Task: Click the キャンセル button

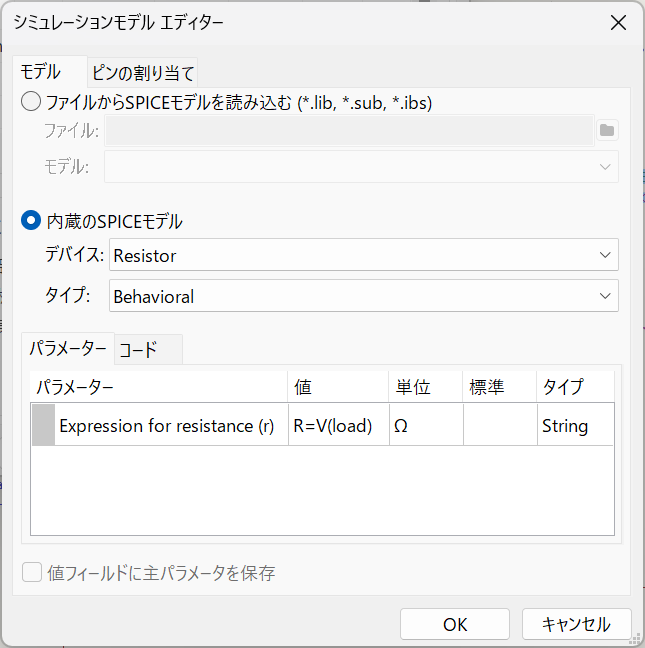Action: click(576, 624)
